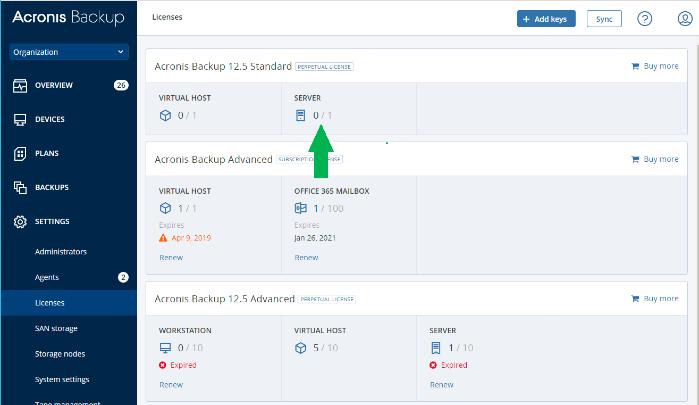
Task: Click Virtual Host cube icon in 12.5 Advanced
Action: [x=300, y=348]
